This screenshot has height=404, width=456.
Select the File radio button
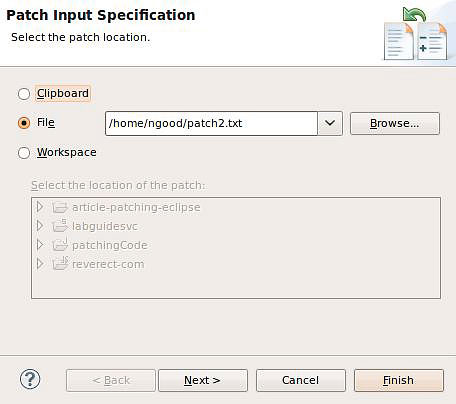click(x=24, y=123)
